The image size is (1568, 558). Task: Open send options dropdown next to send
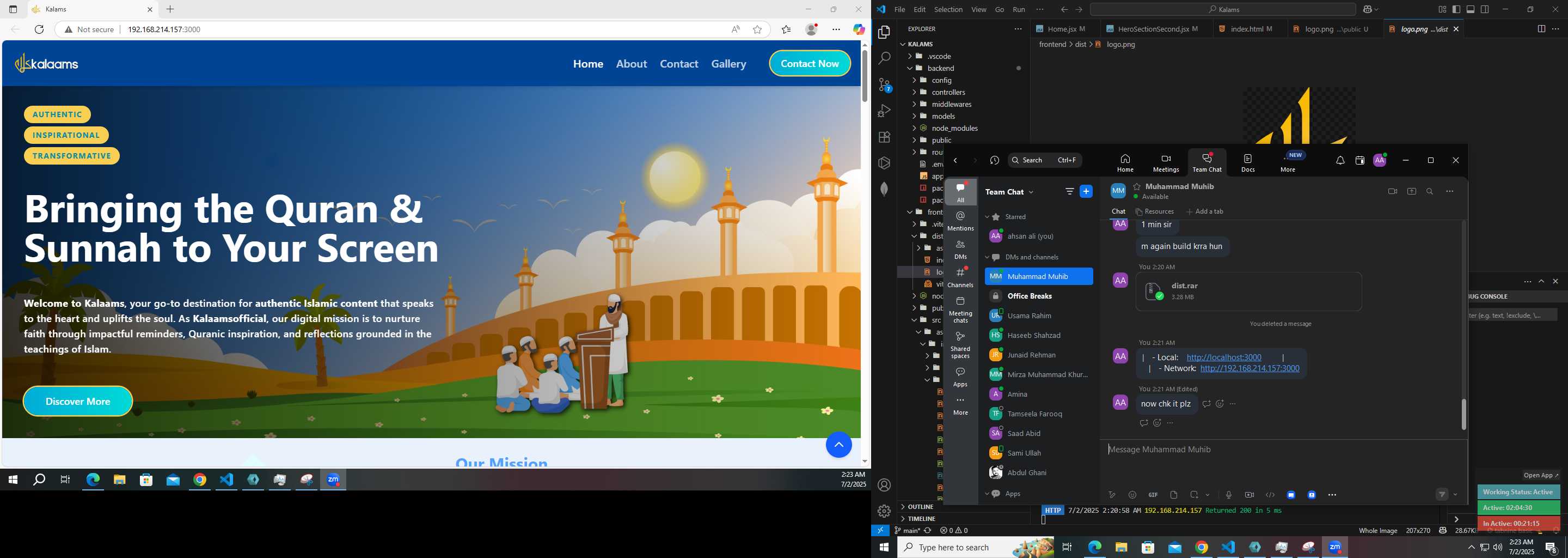pos(1455,495)
